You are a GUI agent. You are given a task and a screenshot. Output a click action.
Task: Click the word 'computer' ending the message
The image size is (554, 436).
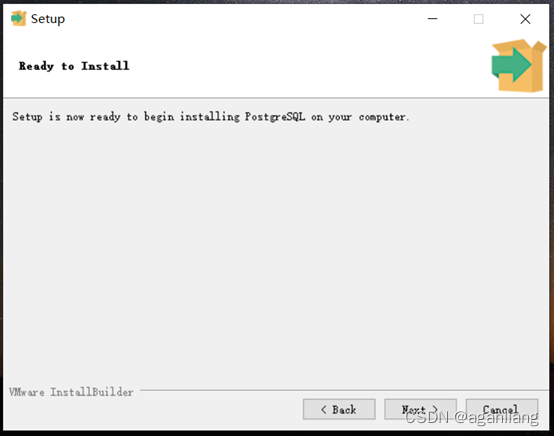point(382,117)
